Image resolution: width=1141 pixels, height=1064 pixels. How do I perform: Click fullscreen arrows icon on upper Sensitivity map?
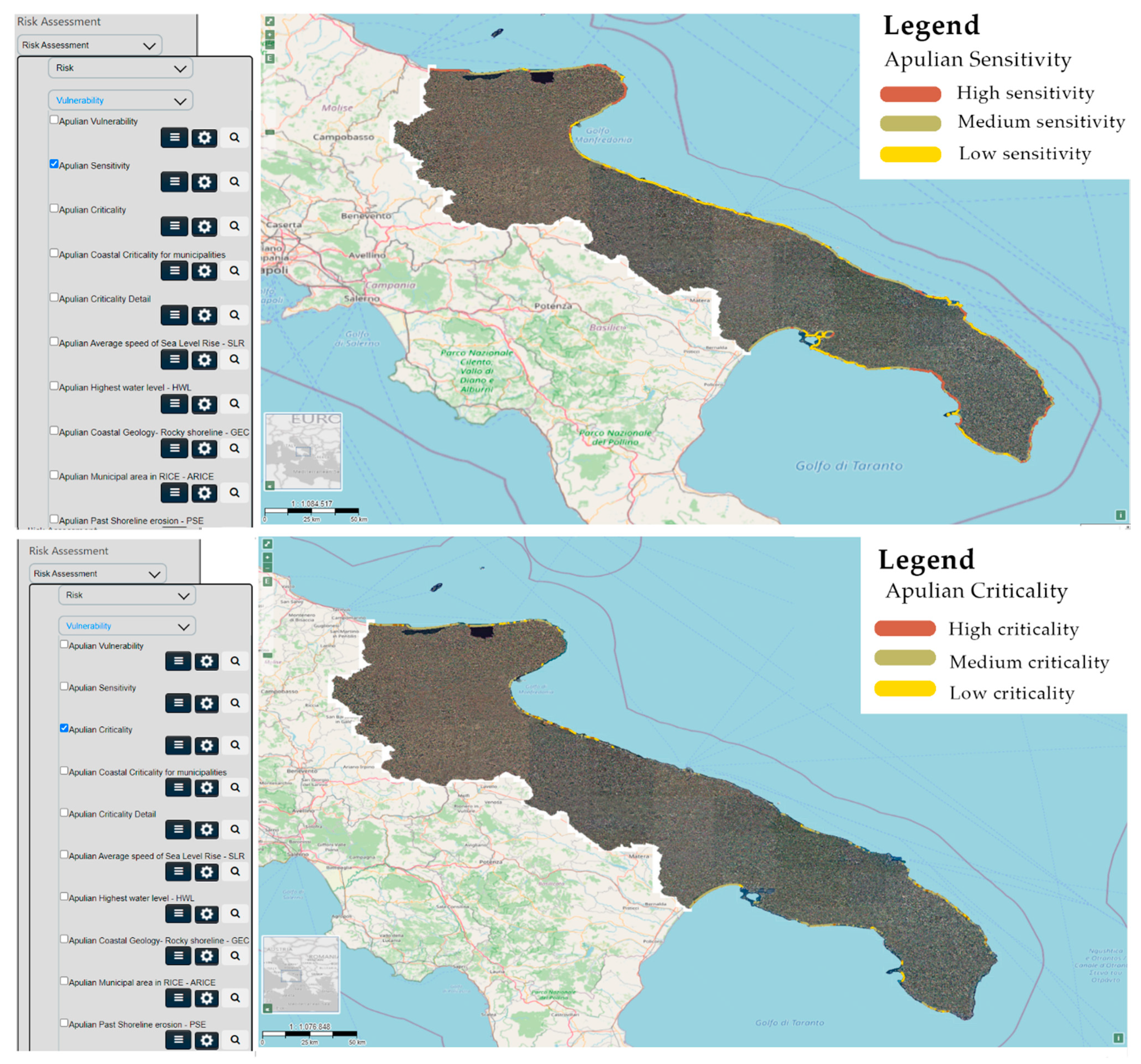pyautogui.click(x=269, y=21)
